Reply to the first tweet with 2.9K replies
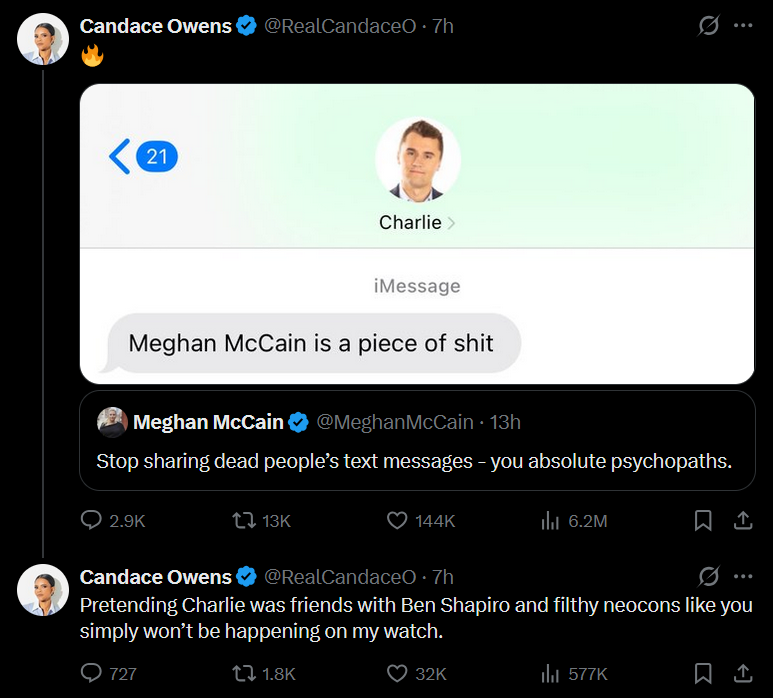 pyautogui.click(x=113, y=521)
